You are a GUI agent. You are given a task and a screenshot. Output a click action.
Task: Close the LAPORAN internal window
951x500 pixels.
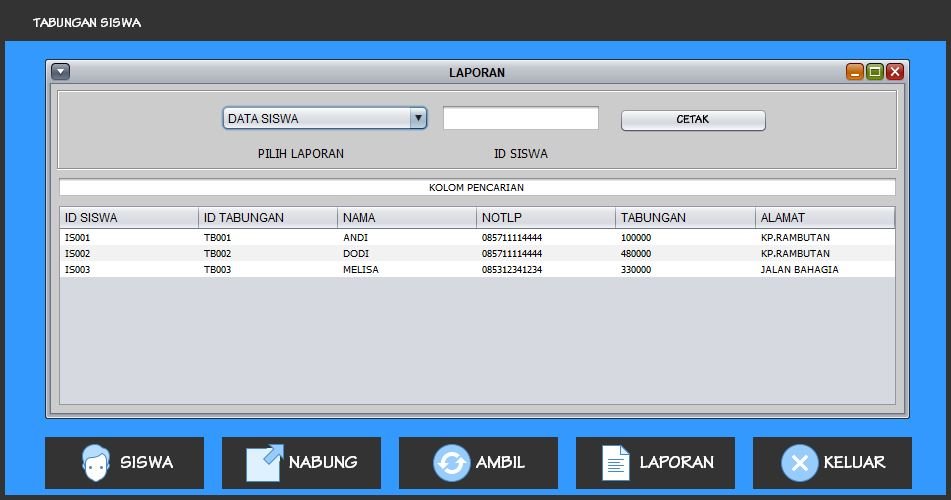click(895, 72)
